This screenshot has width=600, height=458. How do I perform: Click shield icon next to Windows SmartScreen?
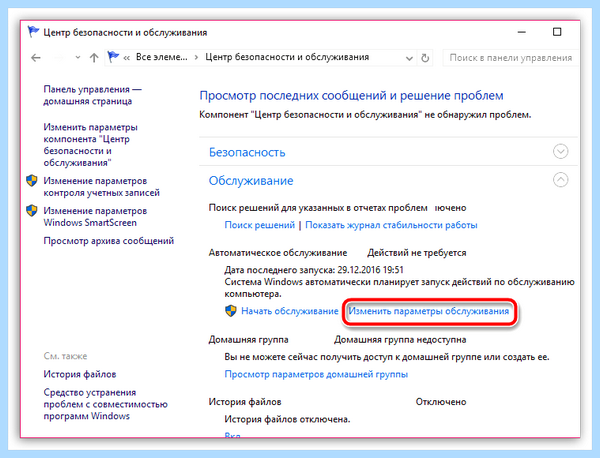pos(32,210)
